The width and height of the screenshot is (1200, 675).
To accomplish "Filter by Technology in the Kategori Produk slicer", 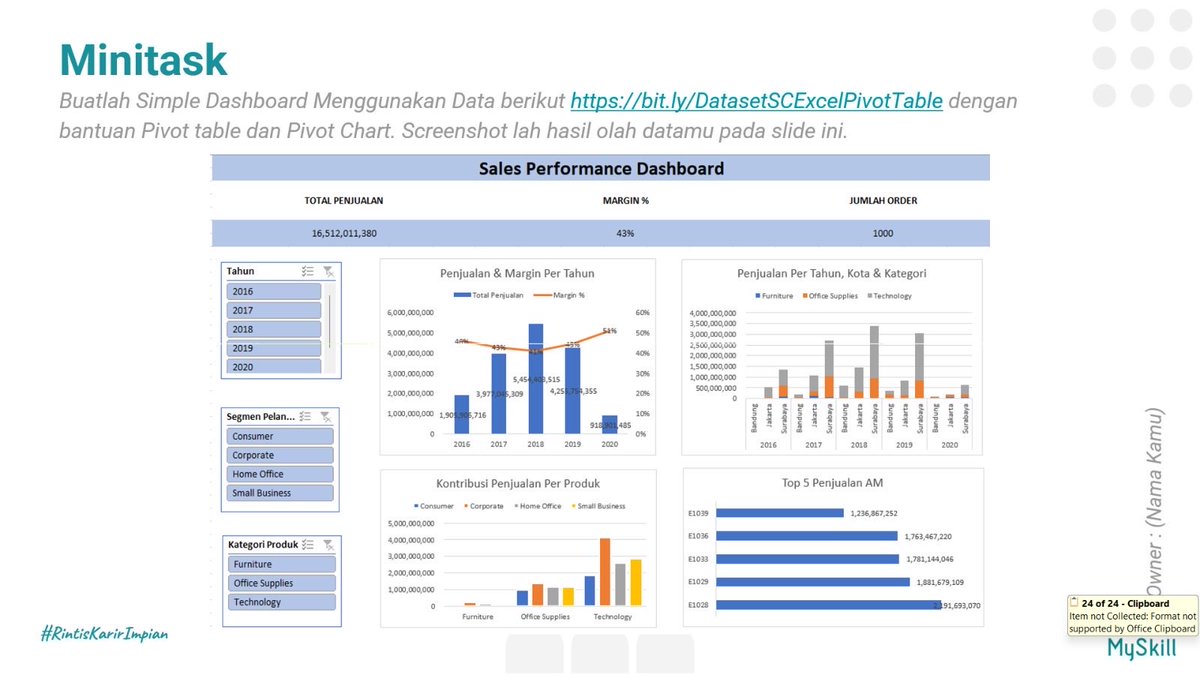I will point(281,602).
